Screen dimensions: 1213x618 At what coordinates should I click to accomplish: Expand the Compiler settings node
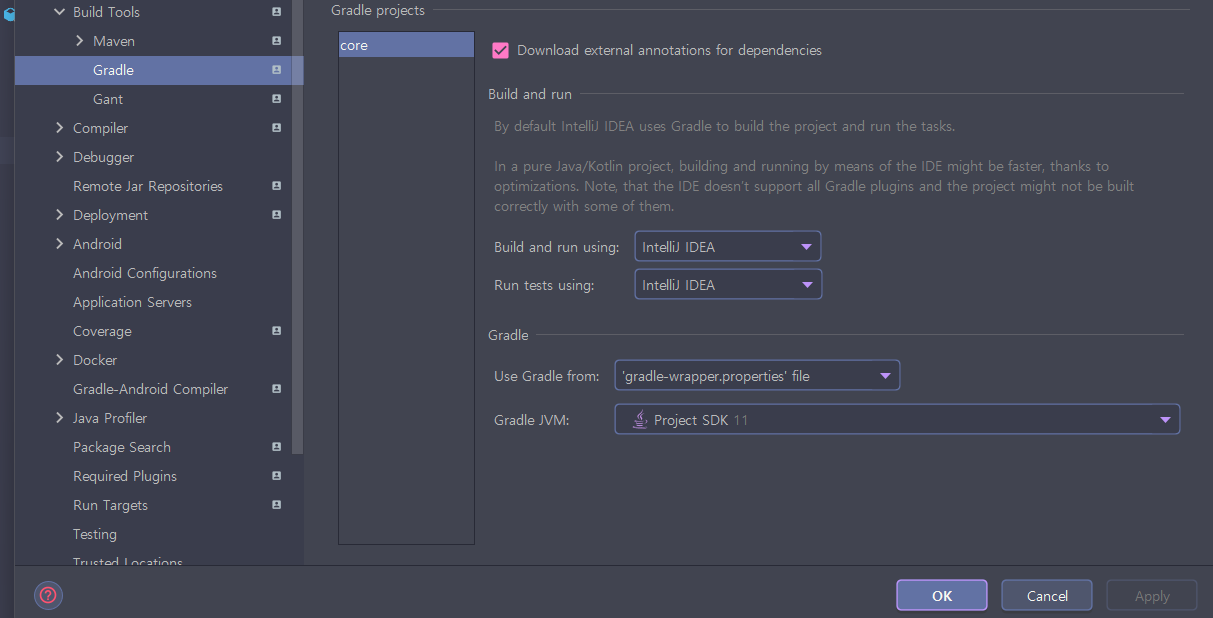pyautogui.click(x=60, y=128)
